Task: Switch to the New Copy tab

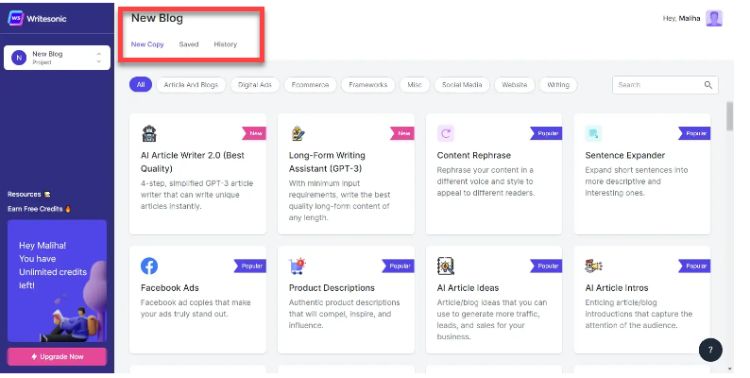Action: coord(147,44)
